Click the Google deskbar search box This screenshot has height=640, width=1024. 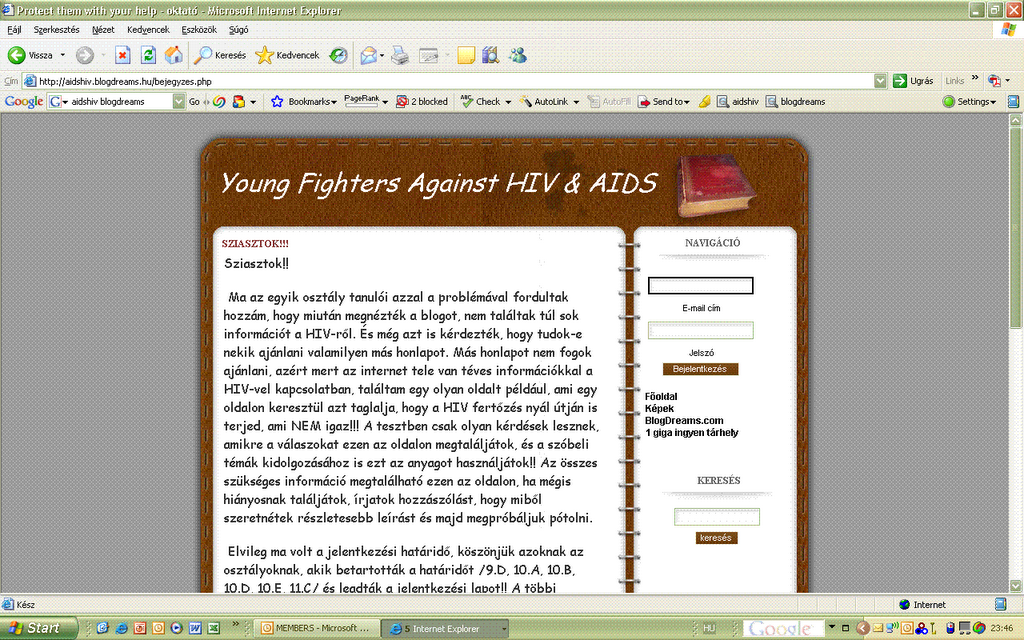tap(783, 628)
